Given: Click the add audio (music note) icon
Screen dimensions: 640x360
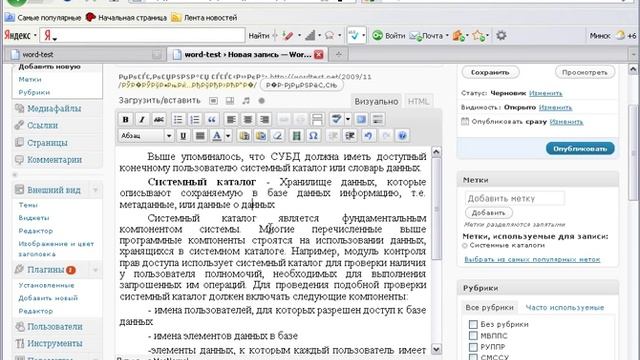Looking at the screenshot, I should click(x=246, y=100).
